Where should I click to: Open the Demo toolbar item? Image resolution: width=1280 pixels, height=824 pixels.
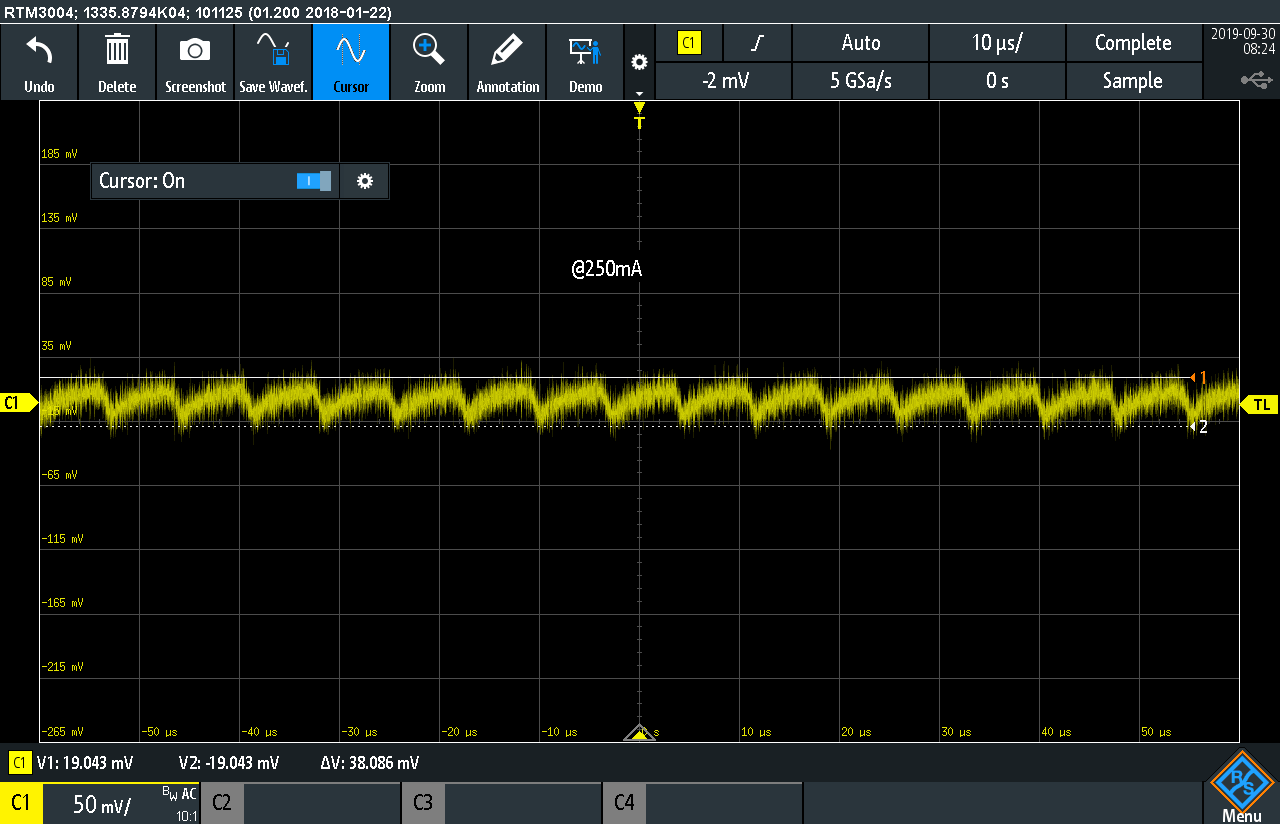[x=585, y=62]
